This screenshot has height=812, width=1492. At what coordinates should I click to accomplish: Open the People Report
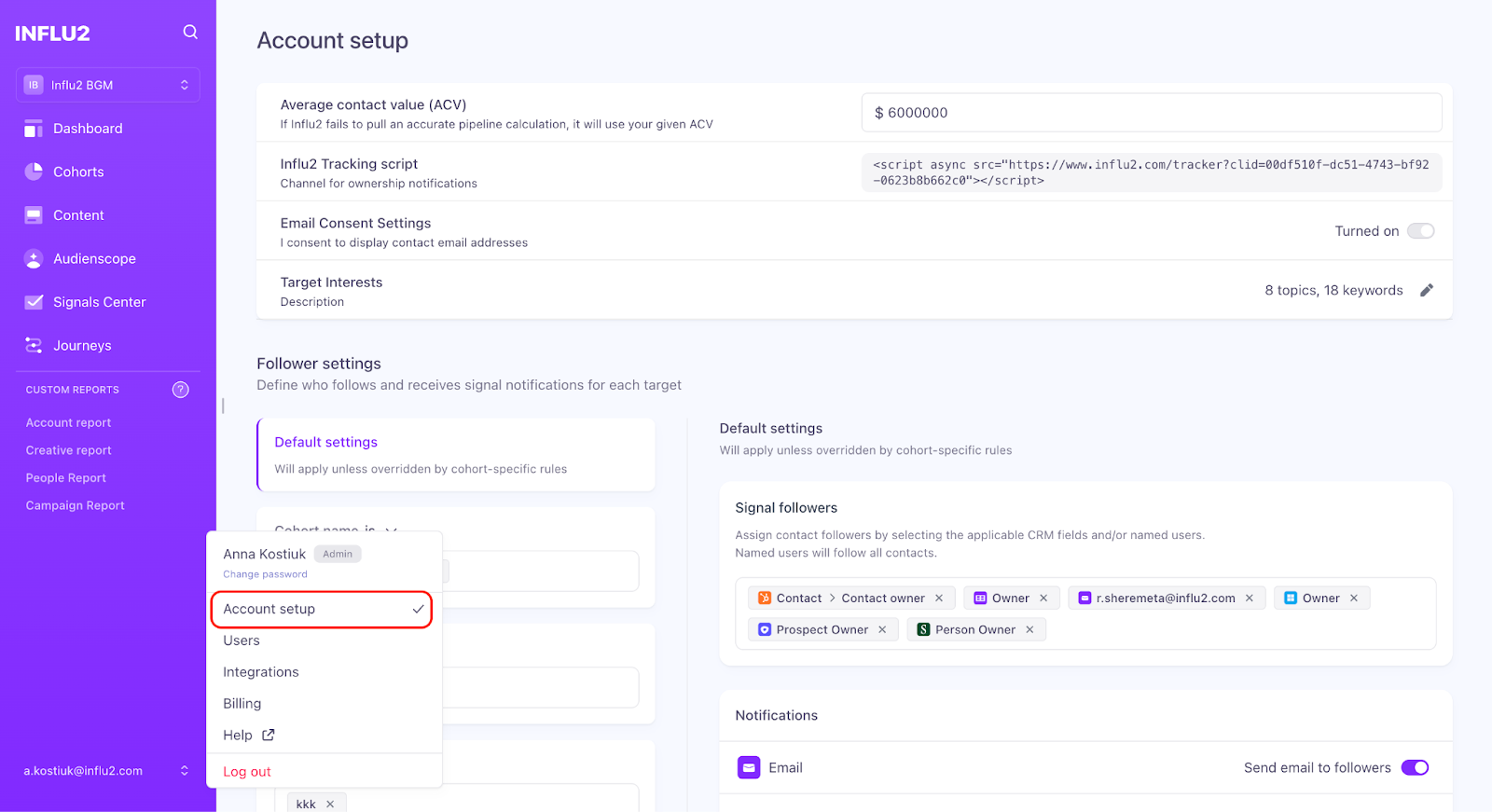click(66, 478)
